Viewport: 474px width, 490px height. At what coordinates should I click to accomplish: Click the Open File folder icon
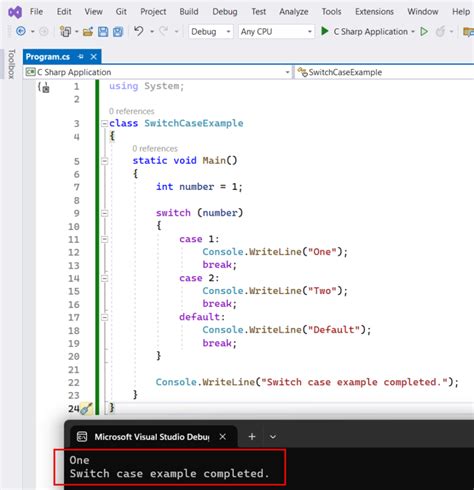tap(88, 32)
